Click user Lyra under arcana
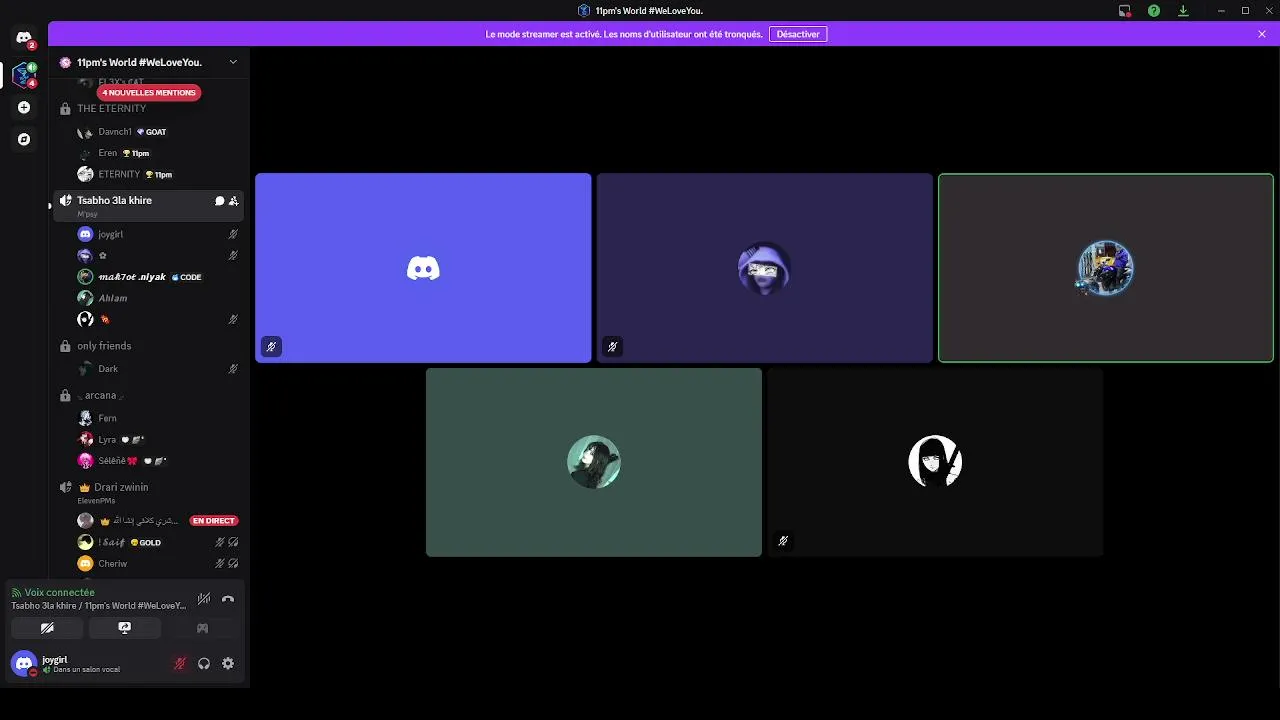Viewport: 1280px width, 720px height. pyautogui.click(x=158, y=440)
